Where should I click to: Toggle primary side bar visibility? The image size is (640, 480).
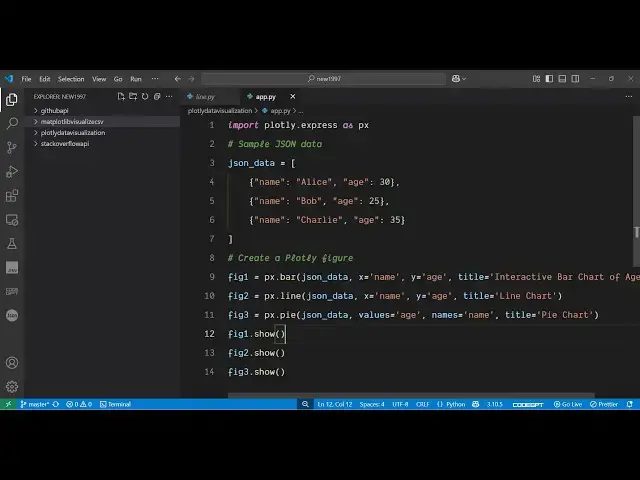pyautogui.click(x=549, y=79)
